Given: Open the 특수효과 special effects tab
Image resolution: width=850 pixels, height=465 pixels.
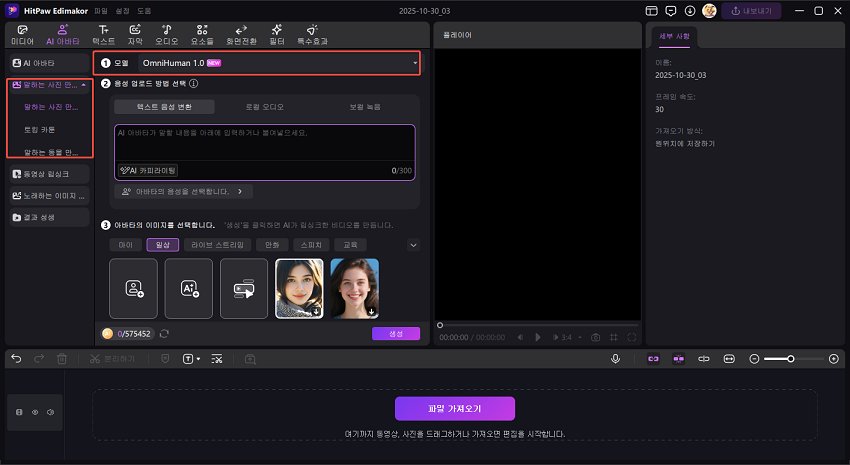Looking at the screenshot, I should click(312, 35).
